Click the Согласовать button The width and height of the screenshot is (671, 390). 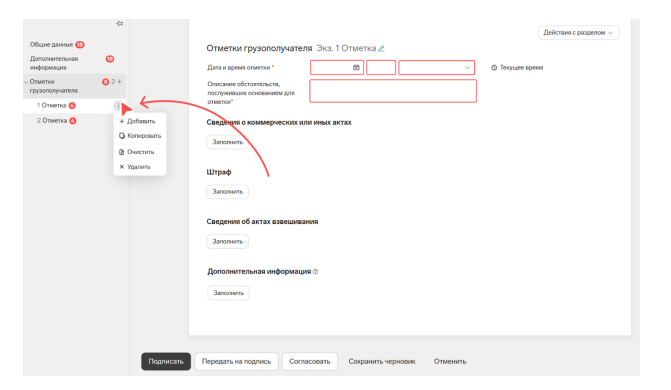coord(309,361)
